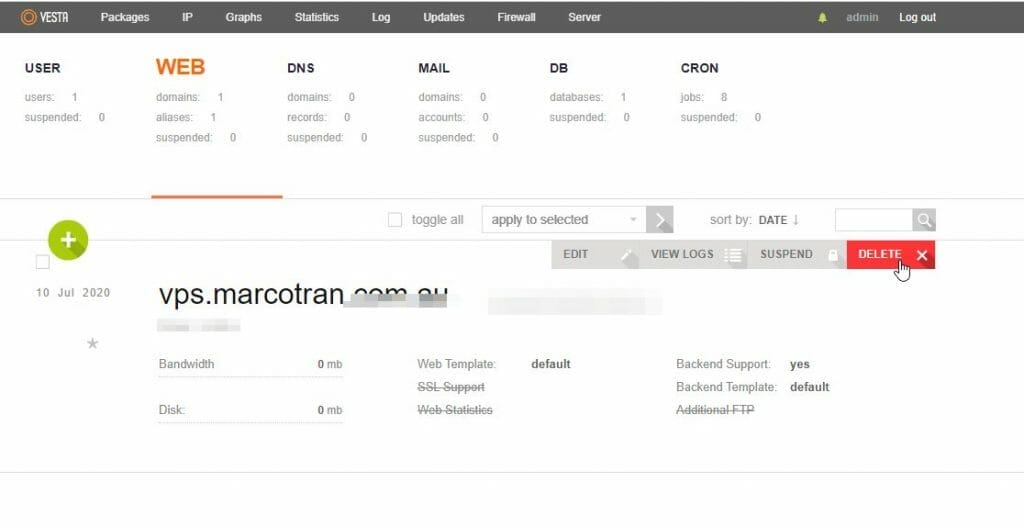Click the green add web domain button
The width and height of the screenshot is (1024, 527).
point(68,240)
